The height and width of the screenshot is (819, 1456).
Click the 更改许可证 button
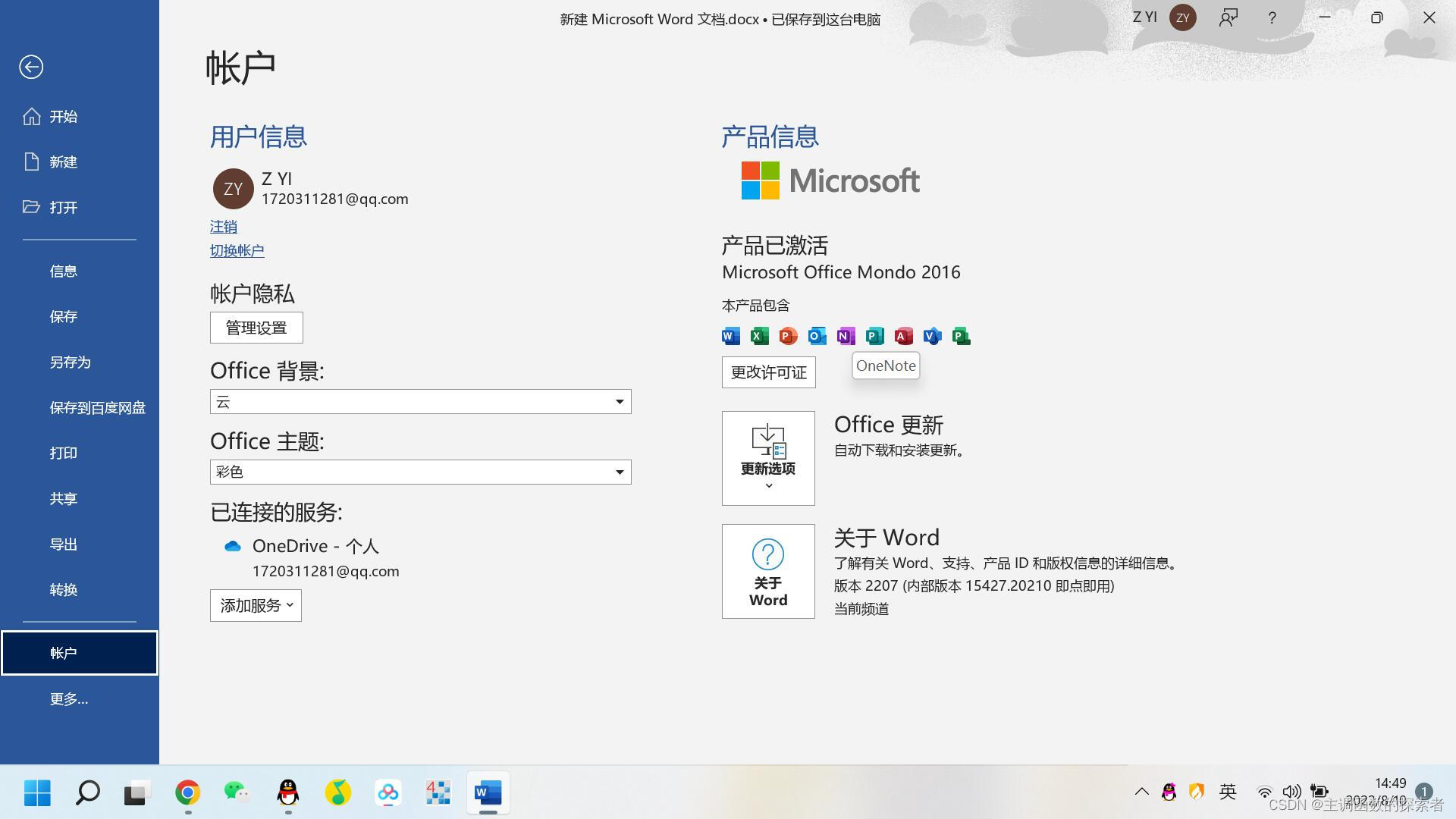point(769,372)
